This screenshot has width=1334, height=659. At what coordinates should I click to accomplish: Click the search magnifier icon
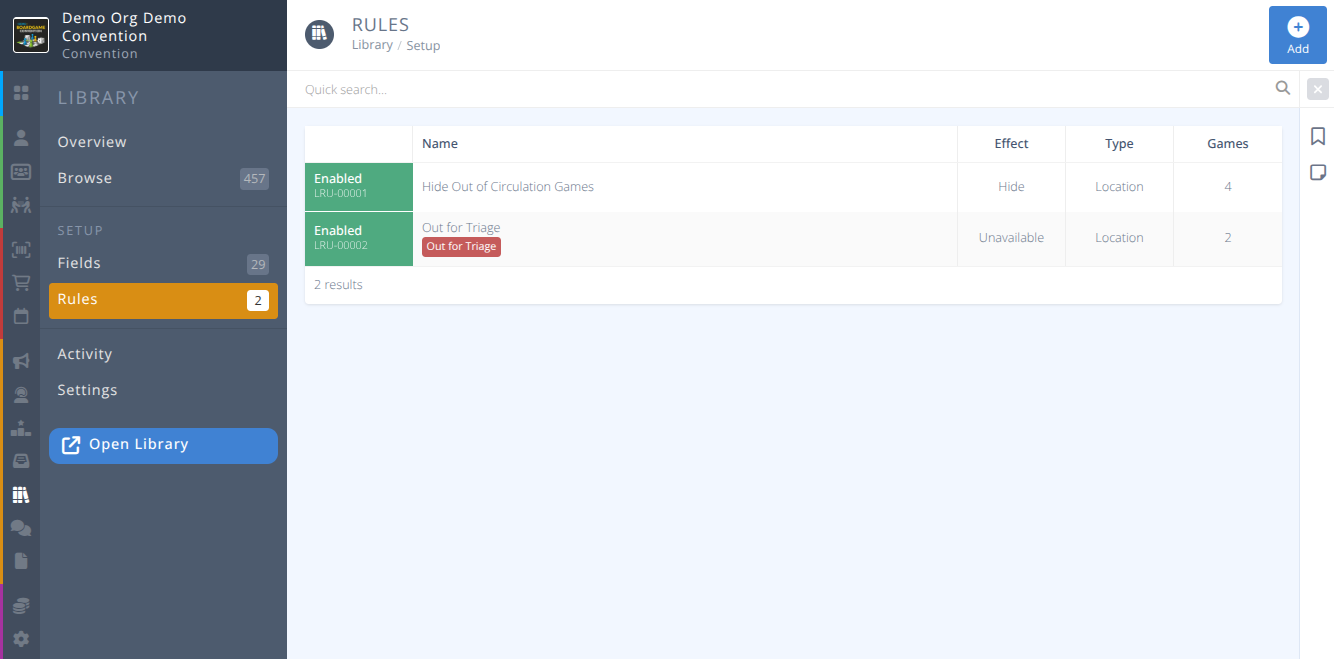[x=1283, y=88]
